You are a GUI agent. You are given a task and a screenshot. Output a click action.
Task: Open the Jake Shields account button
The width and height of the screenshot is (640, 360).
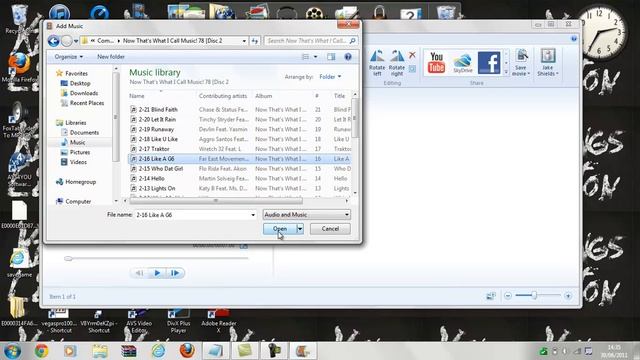point(548,62)
